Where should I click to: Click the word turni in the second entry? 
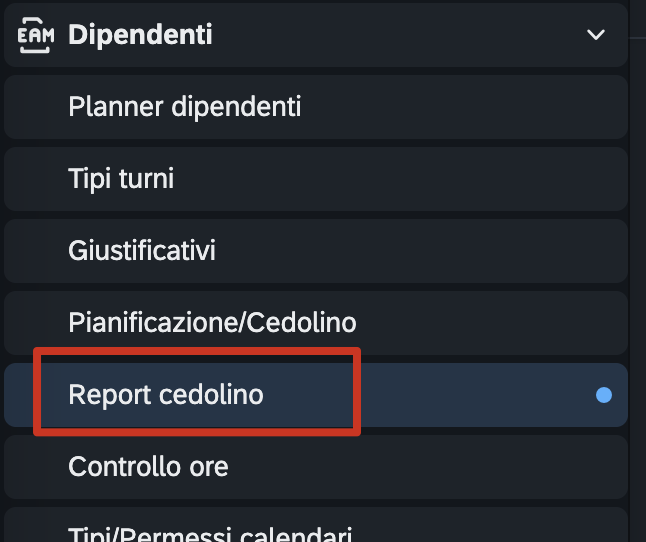click(148, 179)
